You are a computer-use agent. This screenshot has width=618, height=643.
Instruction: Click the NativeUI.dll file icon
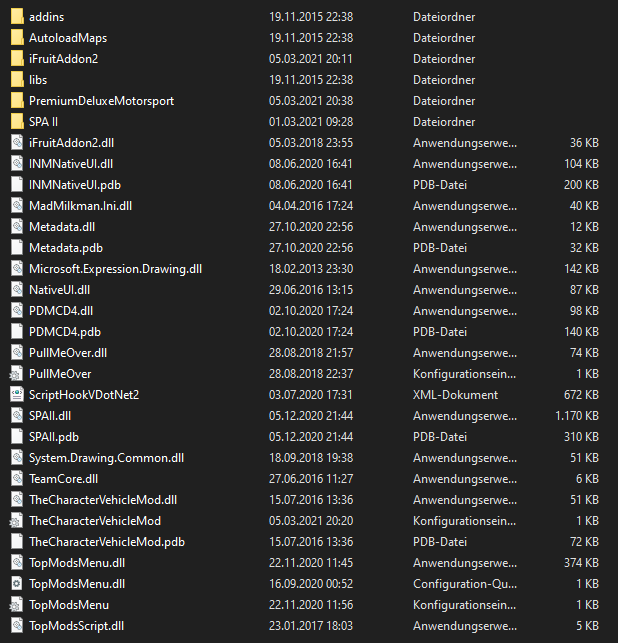coord(17,290)
